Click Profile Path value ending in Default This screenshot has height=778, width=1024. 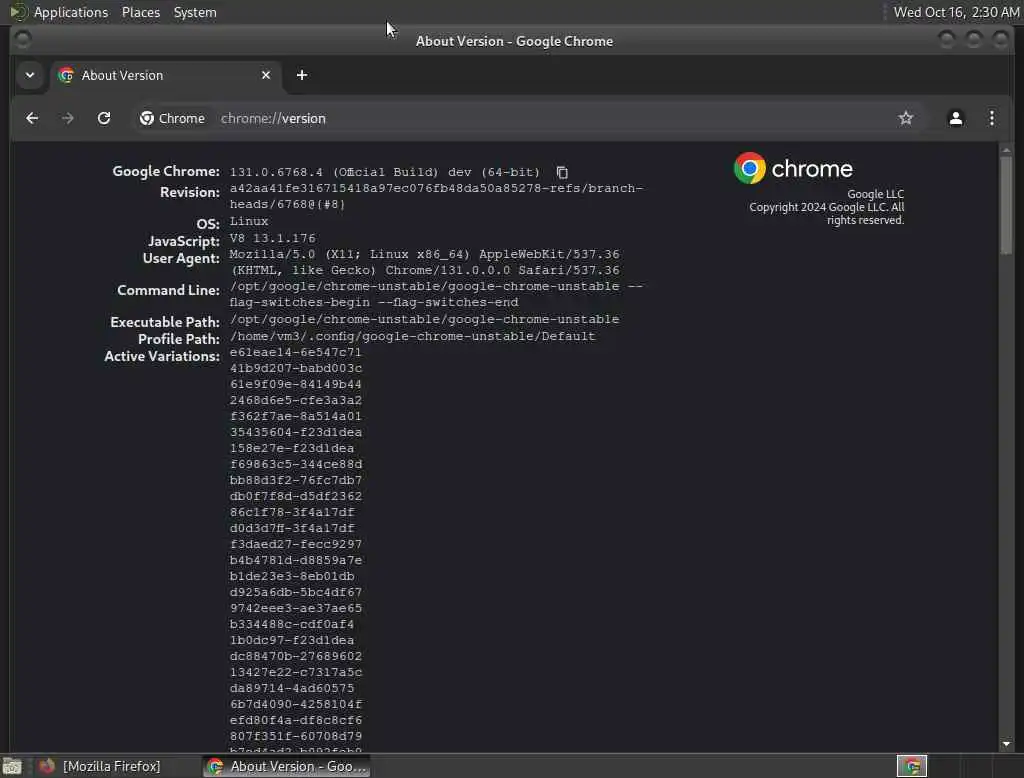coord(412,336)
